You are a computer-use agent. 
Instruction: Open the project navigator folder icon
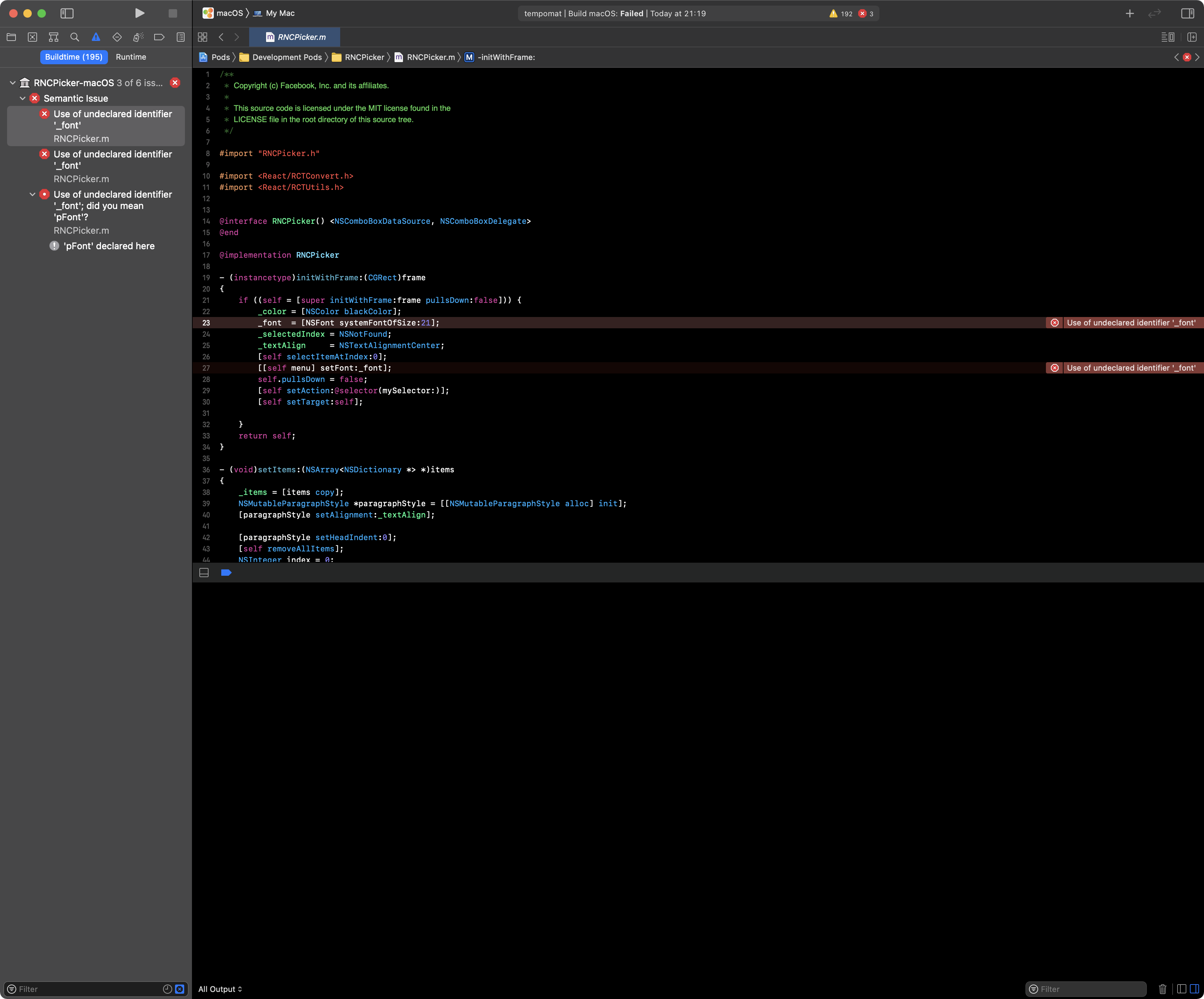pyautogui.click(x=11, y=37)
